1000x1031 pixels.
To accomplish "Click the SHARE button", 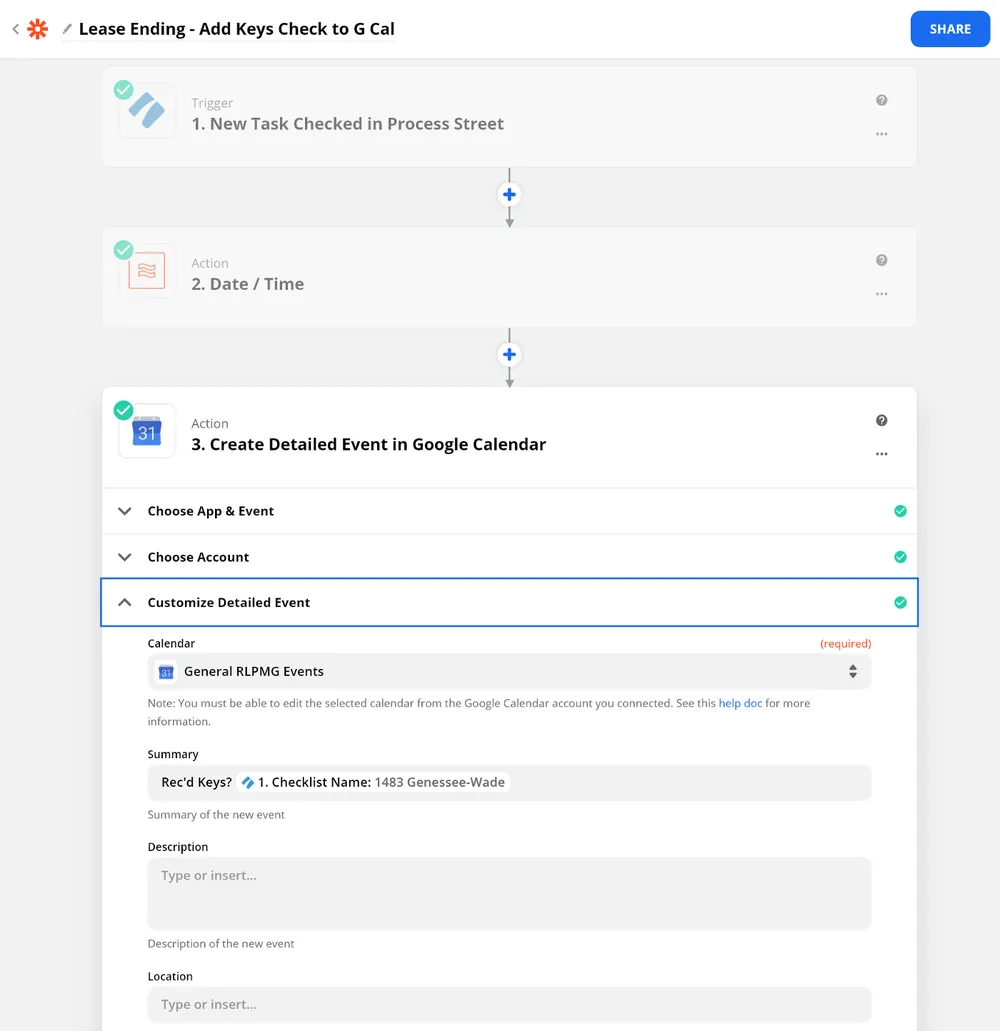I will coord(950,29).
